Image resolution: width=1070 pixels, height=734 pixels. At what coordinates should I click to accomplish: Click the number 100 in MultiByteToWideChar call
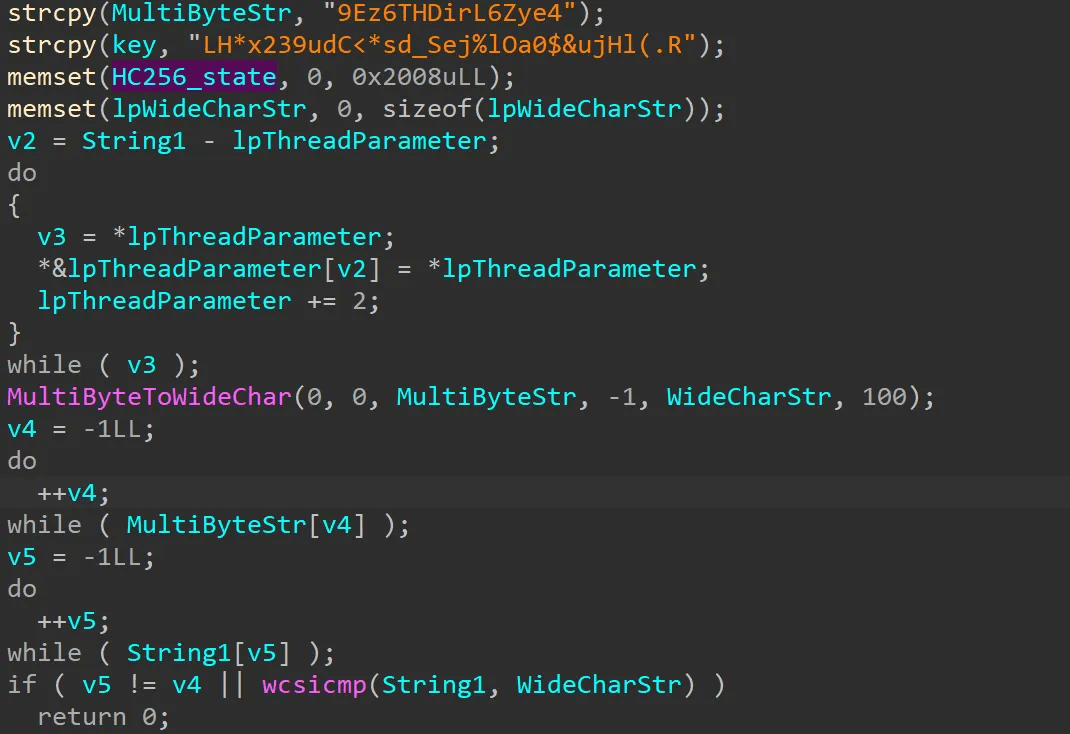pos(884,397)
